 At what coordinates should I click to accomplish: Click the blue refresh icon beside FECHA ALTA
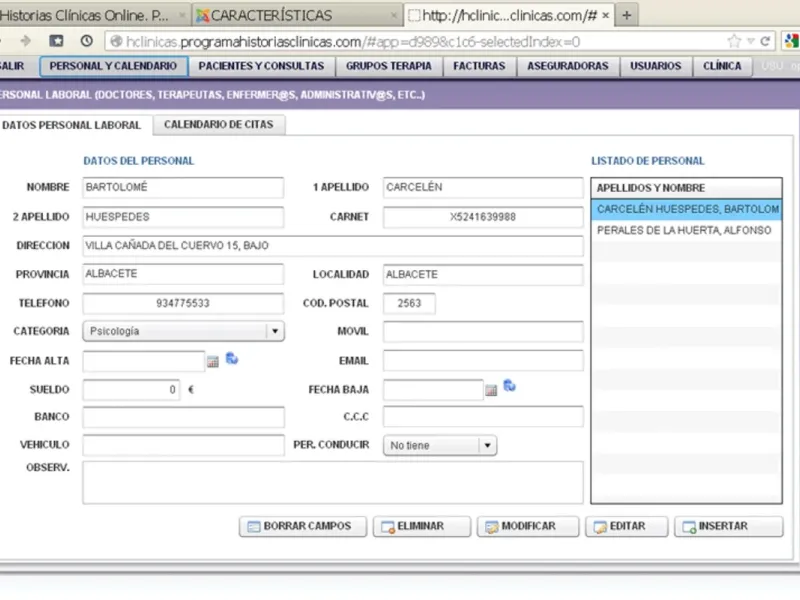[232, 359]
